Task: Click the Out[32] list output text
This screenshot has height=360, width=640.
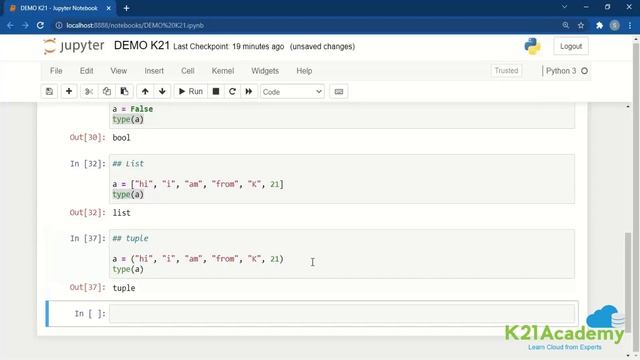Action: [122, 213]
